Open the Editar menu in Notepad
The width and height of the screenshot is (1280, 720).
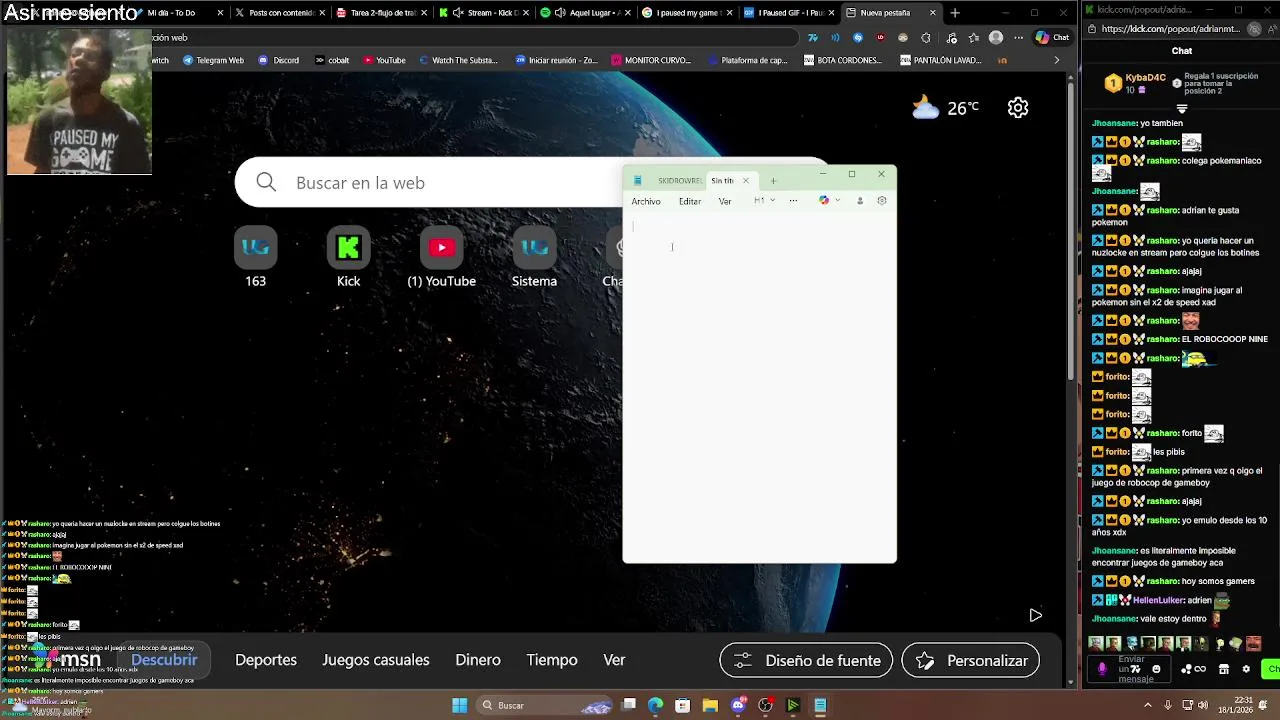(690, 201)
